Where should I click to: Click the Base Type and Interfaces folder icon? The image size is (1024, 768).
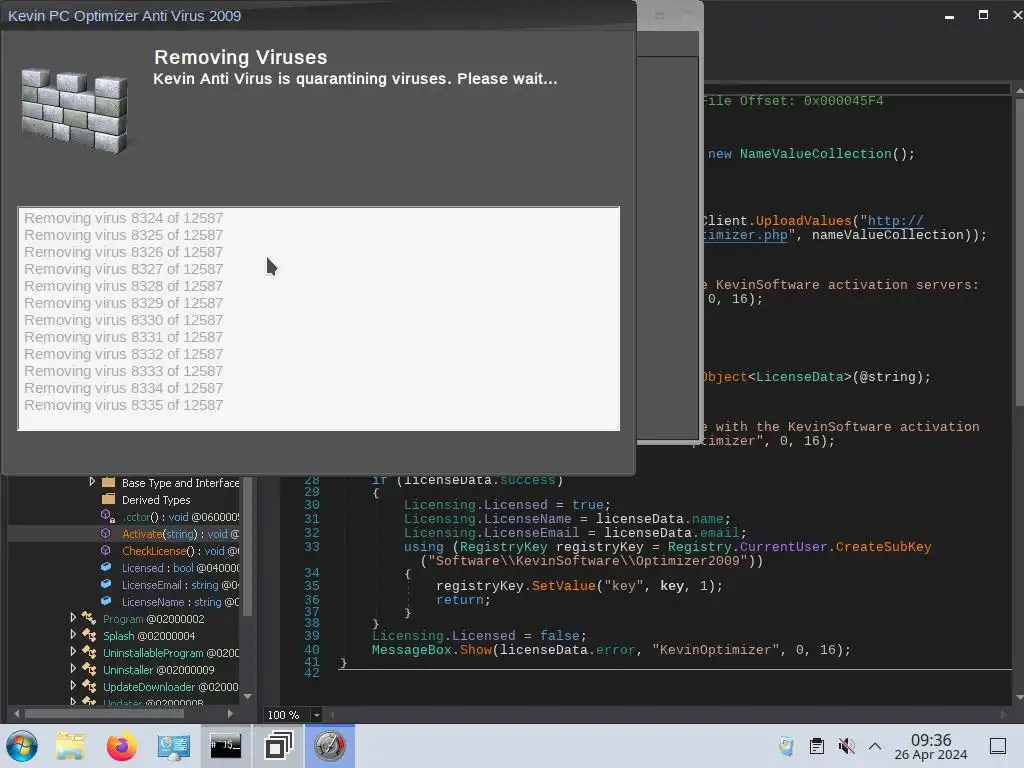(108, 483)
